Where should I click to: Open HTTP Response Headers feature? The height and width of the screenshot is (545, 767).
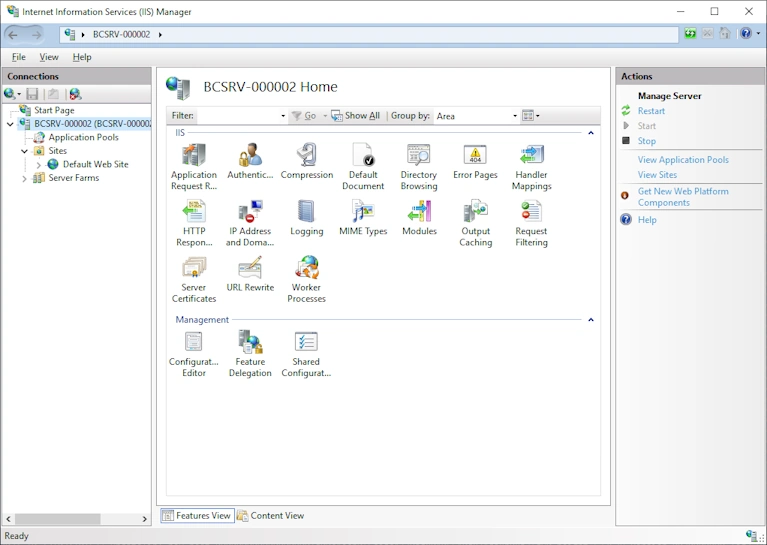coord(194,223)
